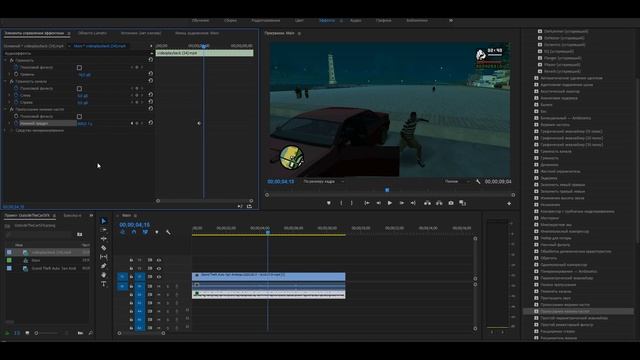Toggle stopwatch animation for Уровень
This screenshot has width=640, height=360.
coord(16,74)
